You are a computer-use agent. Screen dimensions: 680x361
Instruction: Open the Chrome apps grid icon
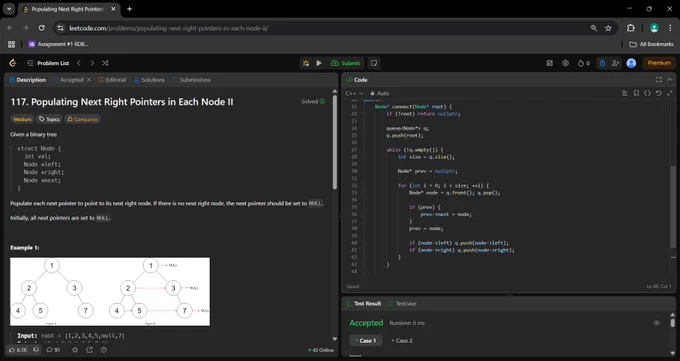point(12,44)
